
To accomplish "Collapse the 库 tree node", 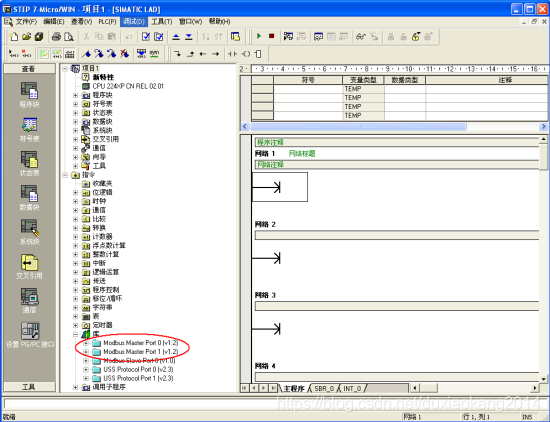I will click(x=75, y=334).
